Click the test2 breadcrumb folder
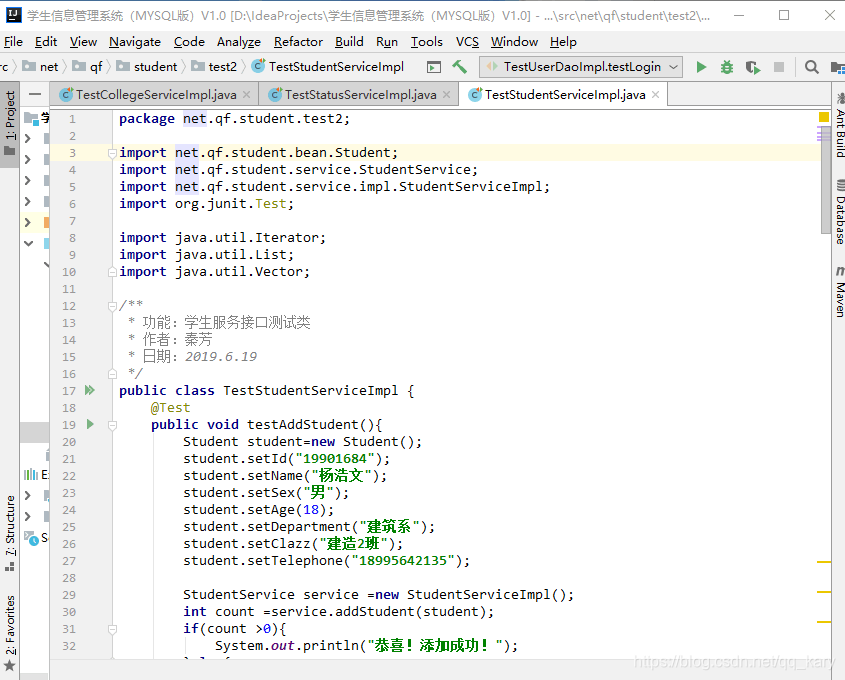The width and height of the screenshot is (845, 680). click(214, 67)
